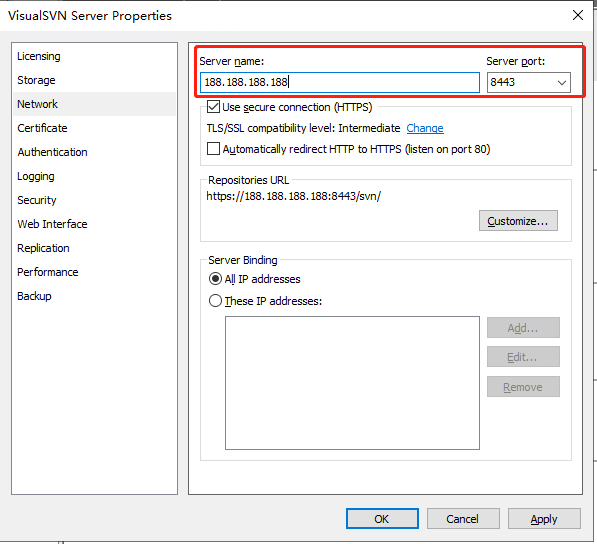This screenshot has width=597, height=544.
Task: Choose the These IP addresses option
Action: (x=215, y=301)
